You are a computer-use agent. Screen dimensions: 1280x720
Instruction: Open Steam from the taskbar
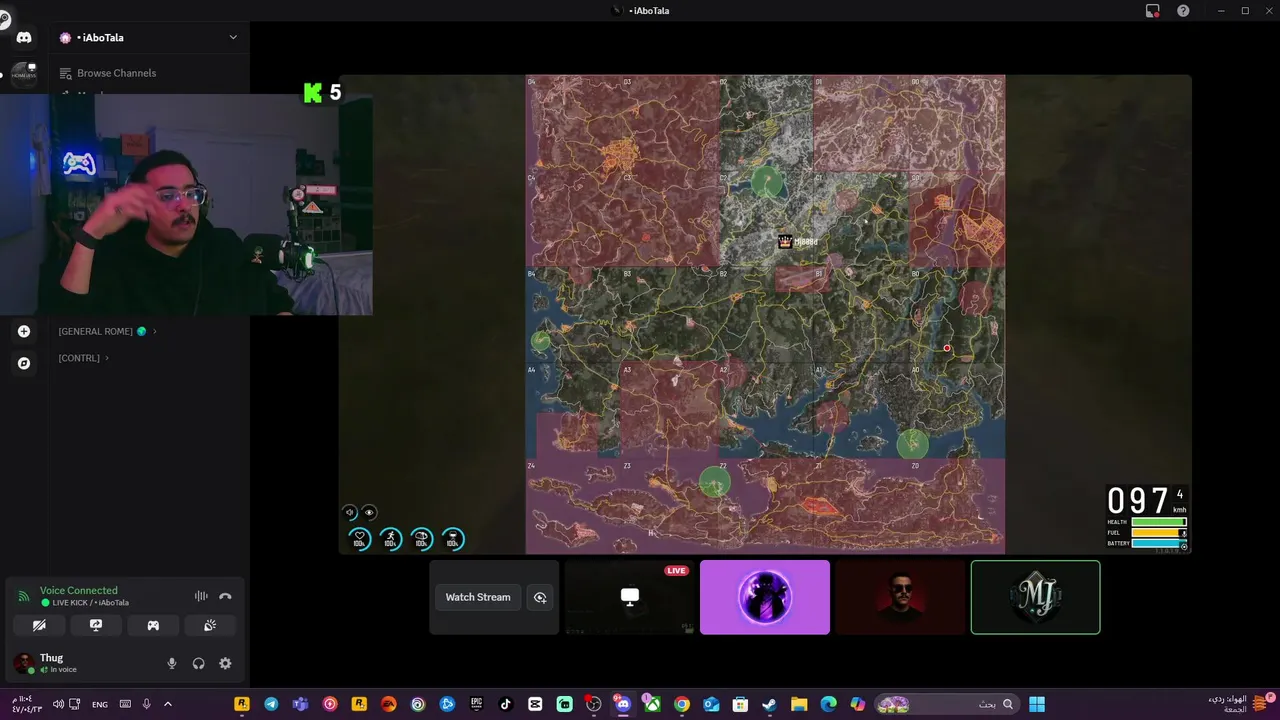coord(769,704)
